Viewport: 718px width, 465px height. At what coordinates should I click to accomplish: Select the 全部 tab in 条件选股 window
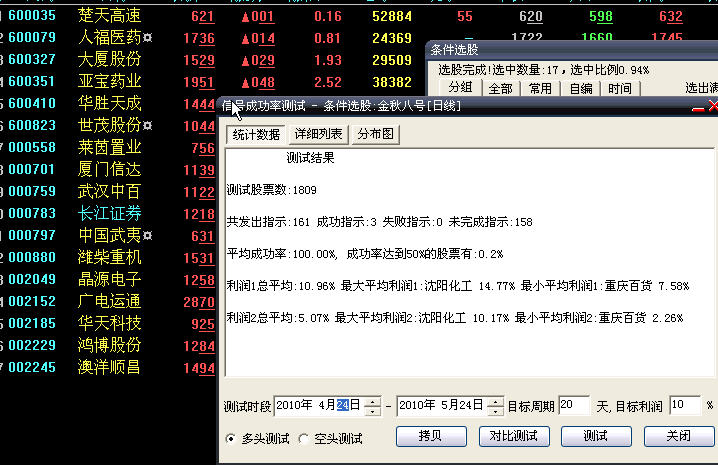pyautogui.click(x=500, y=88)
